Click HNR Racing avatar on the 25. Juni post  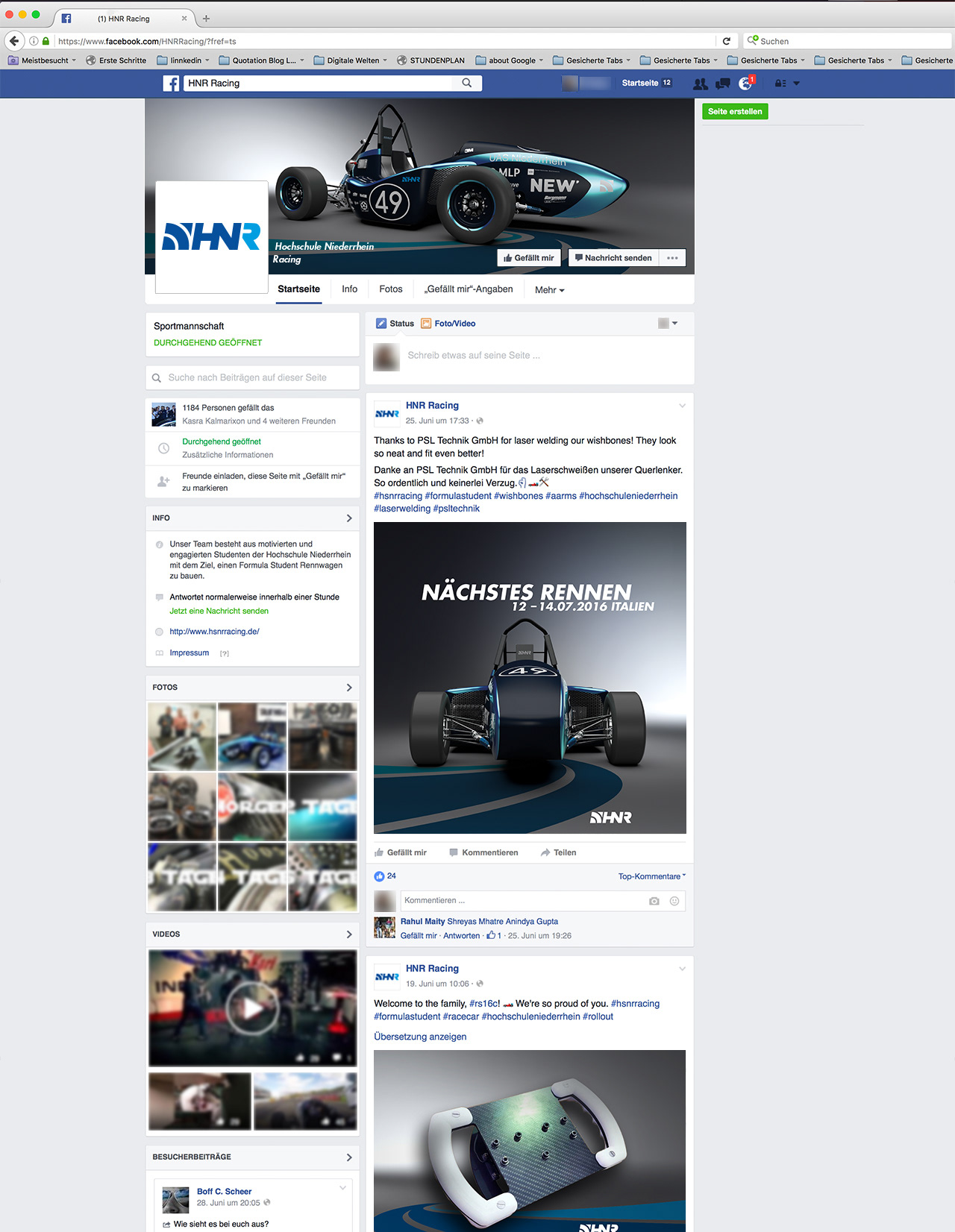point(387,413)
